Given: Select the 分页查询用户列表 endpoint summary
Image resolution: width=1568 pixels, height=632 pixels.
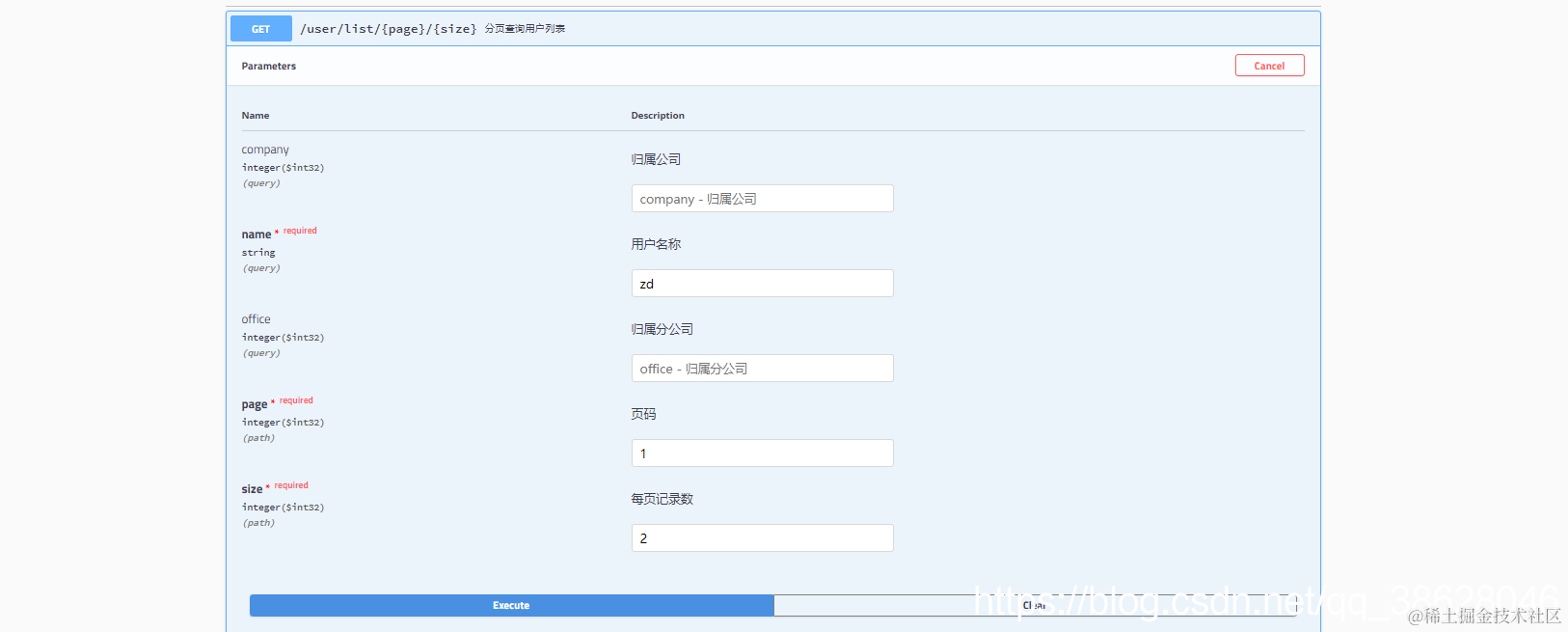Looking at the screenshot, I should (525, 29).
